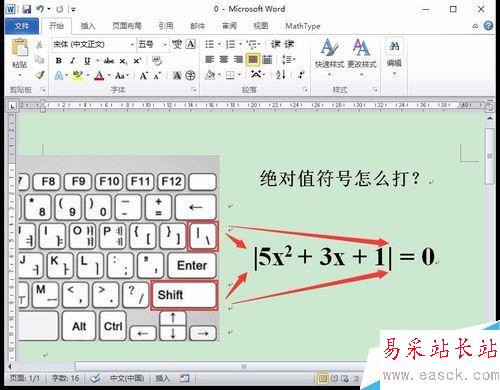The width and height of the screenshot is (500, 390).
Task: Click the Undo icon in quick access toolbar
Action: point(40,9)
